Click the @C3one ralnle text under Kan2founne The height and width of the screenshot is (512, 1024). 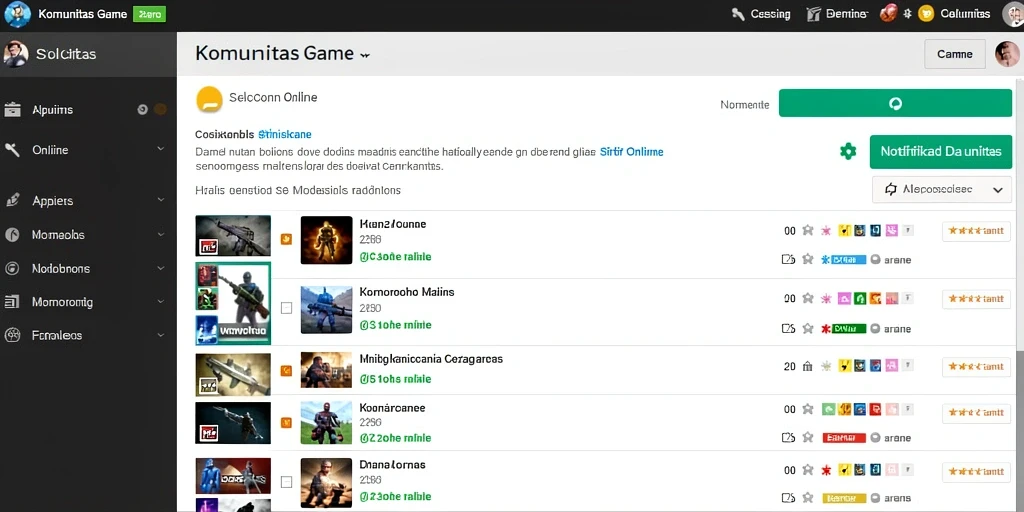pyautogui.click(x=395, y=257)
